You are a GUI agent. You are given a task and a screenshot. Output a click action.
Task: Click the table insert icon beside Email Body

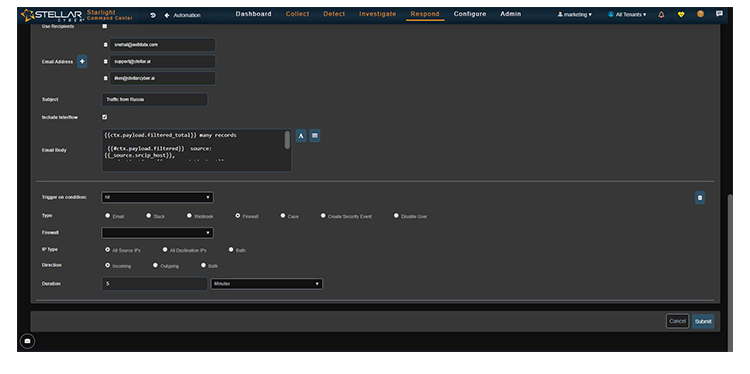(315, 136)
